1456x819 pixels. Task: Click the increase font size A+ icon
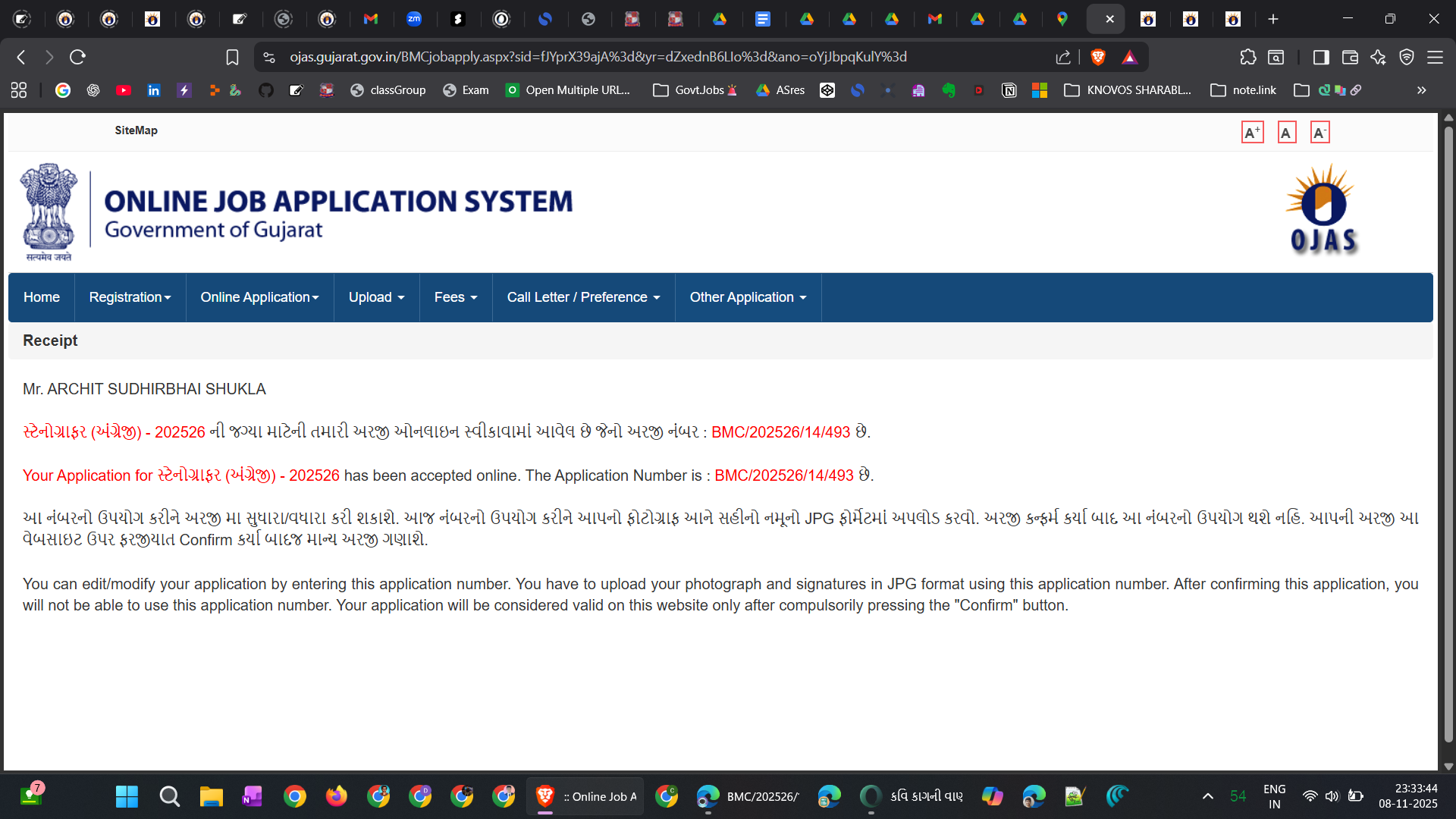(x=1252, y=133)
